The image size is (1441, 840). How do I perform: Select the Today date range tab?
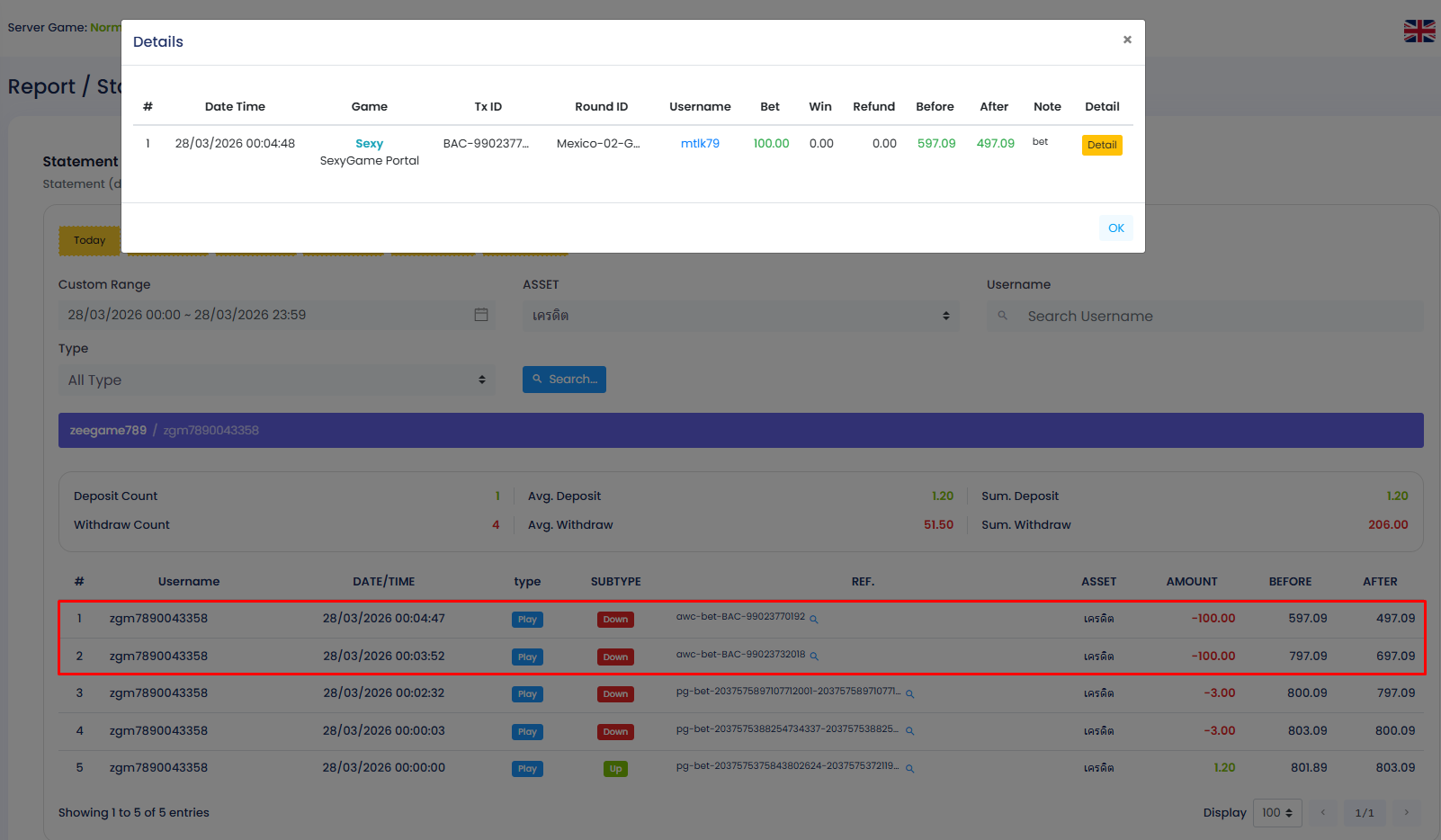coord(89,240)
